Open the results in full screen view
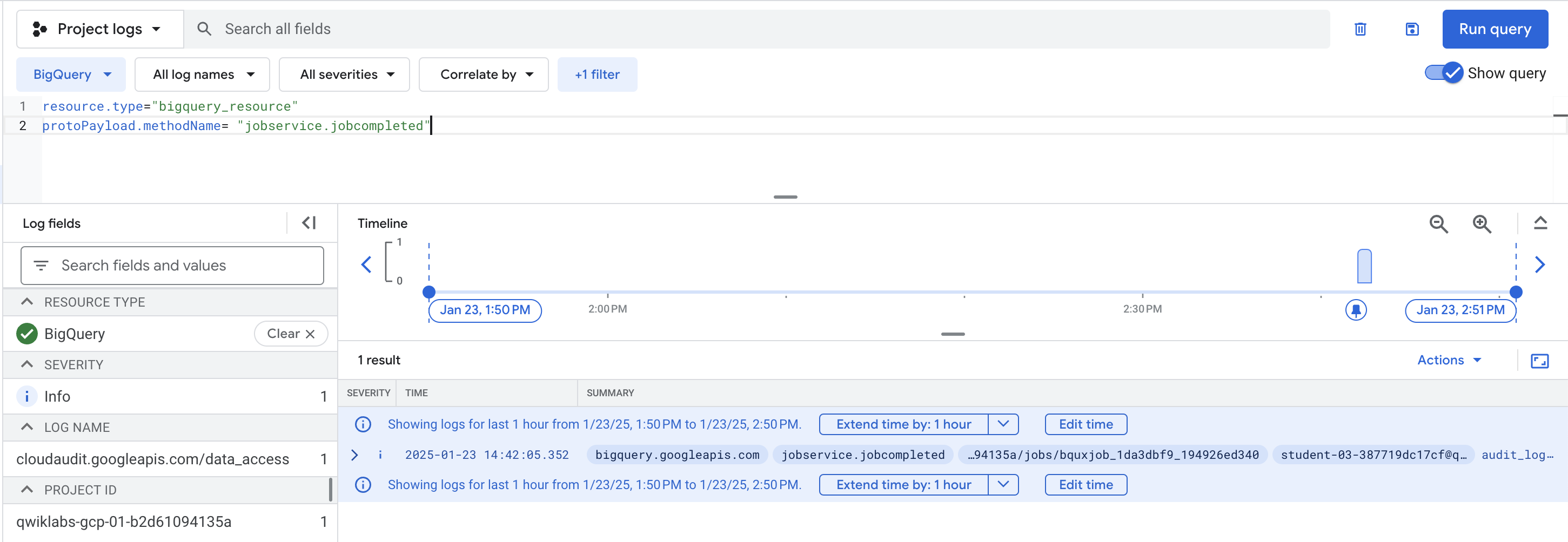The width and height of the screenshot is (1568, 542). coord(1540,361)
